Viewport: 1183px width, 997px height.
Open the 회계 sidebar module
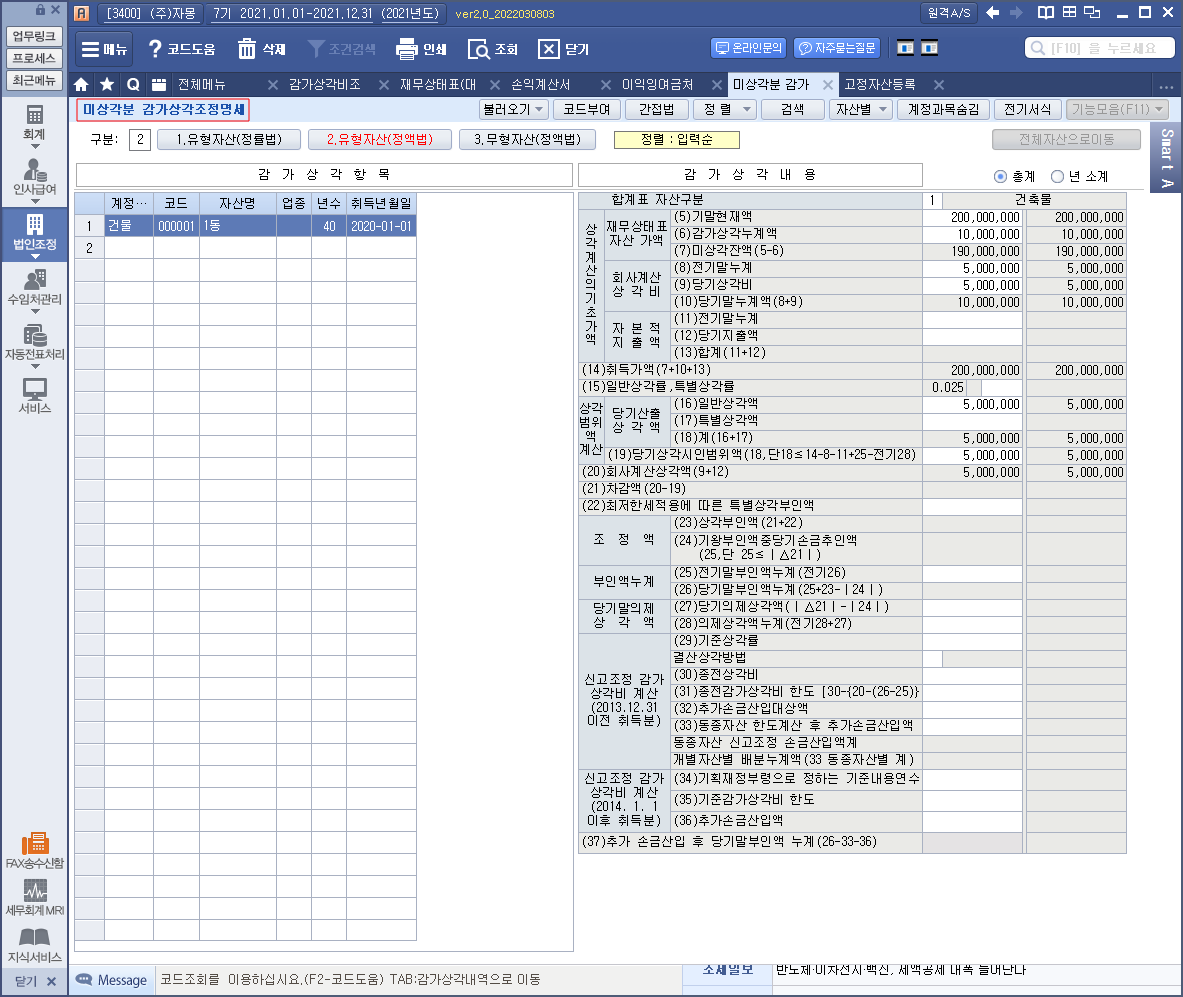34,123
